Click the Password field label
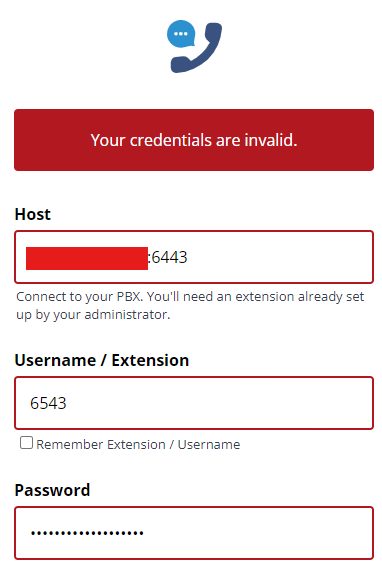 point(52,490)
